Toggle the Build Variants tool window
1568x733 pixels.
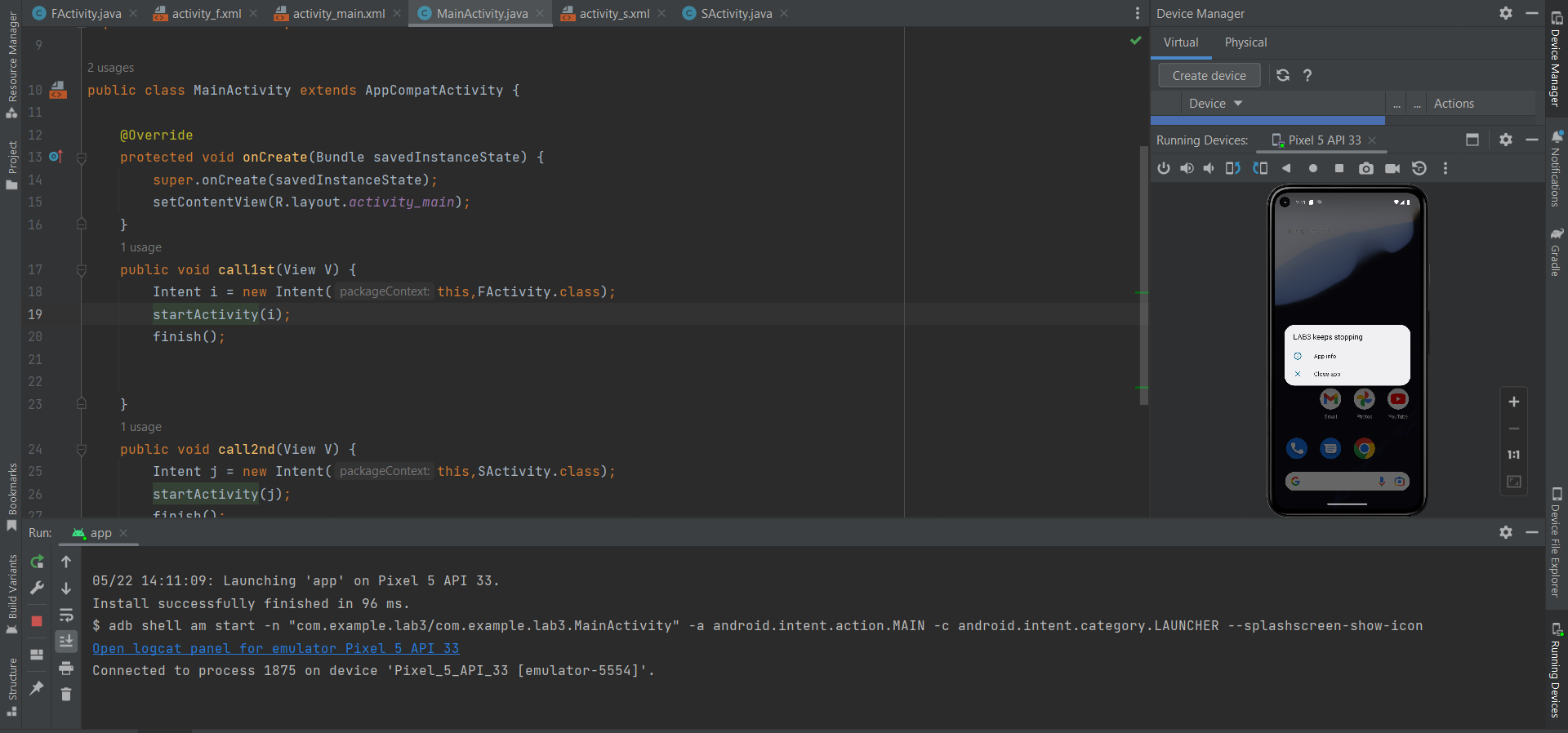[12, 594]
